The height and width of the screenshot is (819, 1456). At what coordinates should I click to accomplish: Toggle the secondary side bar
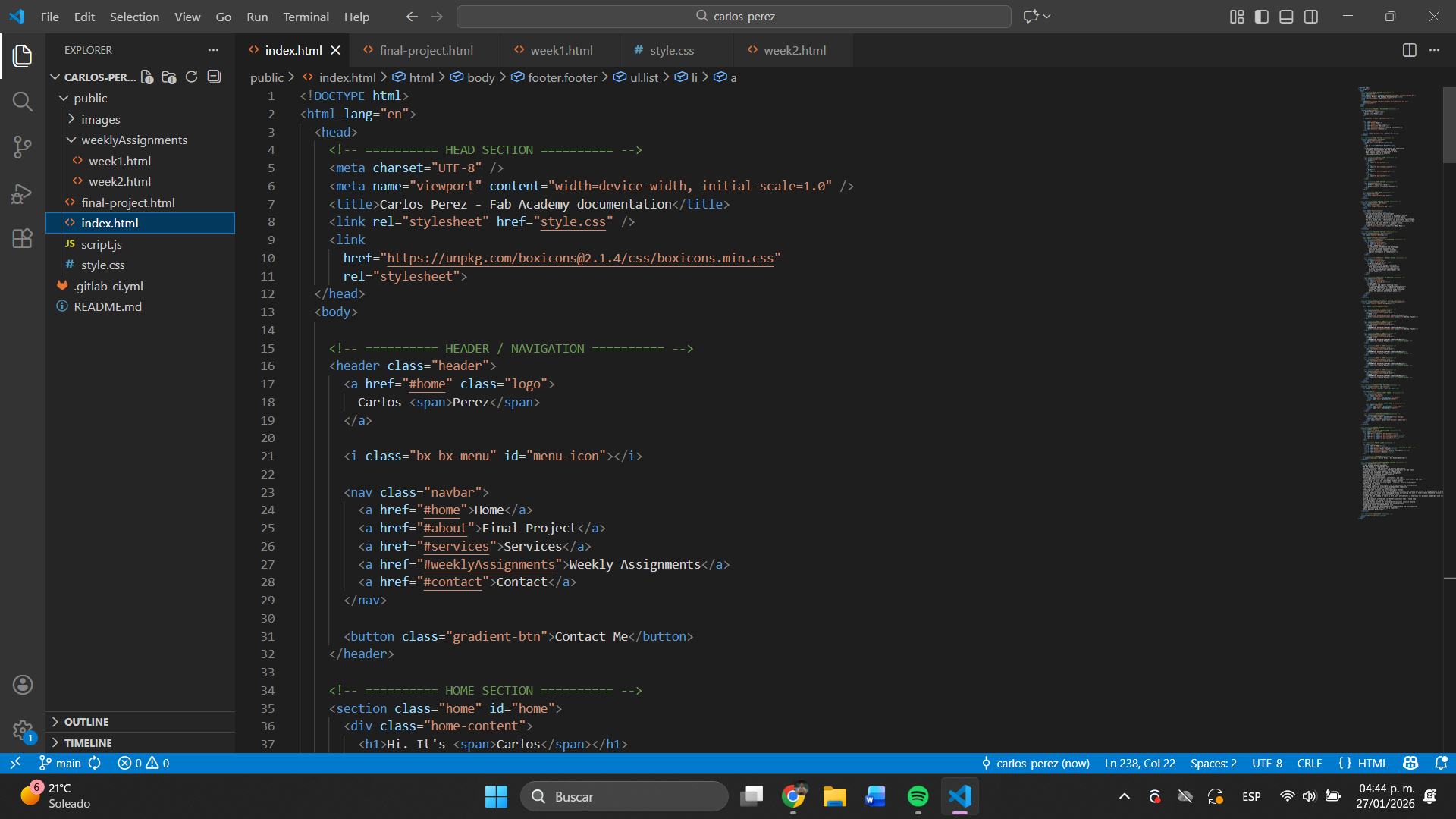(1311, 17)
